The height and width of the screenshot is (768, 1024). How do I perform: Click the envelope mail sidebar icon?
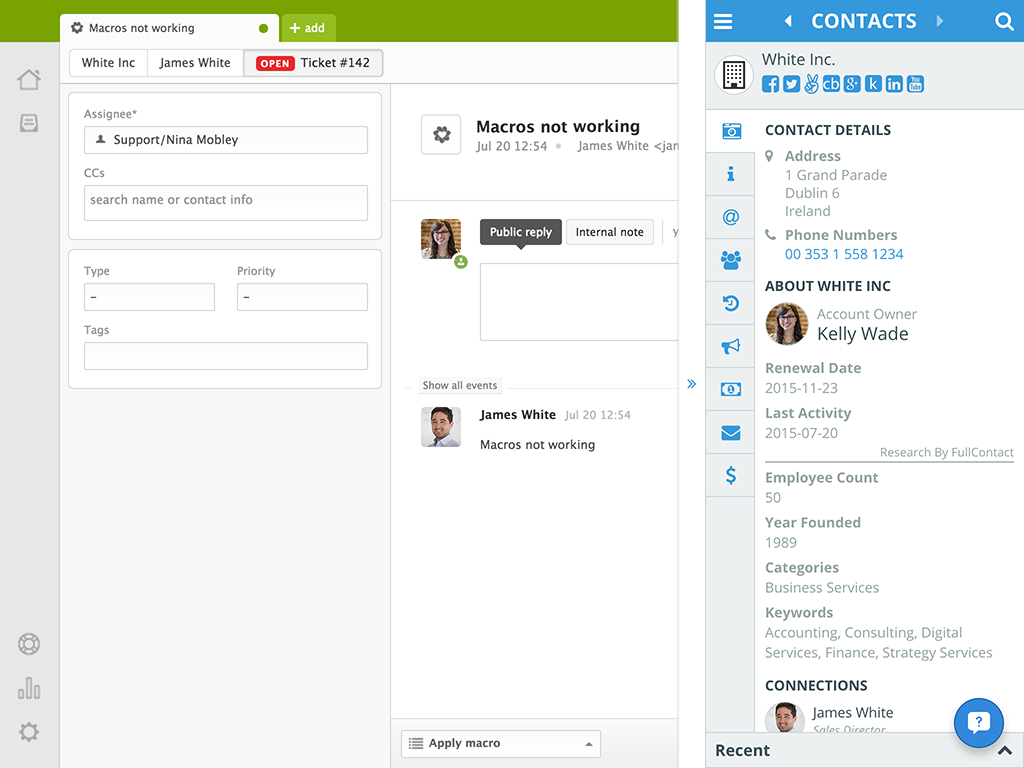[731, 433]
